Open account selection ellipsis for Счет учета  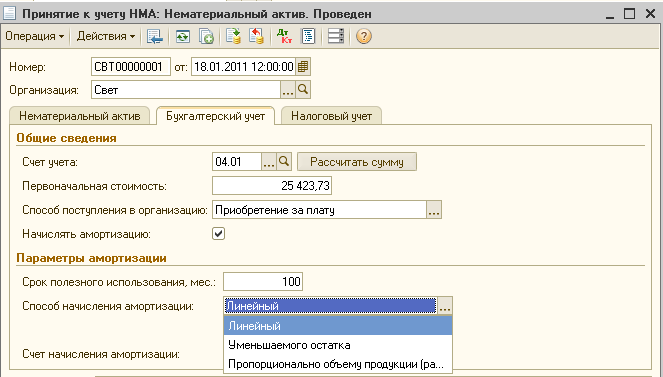pyautogui.click(x=269, y=162)
